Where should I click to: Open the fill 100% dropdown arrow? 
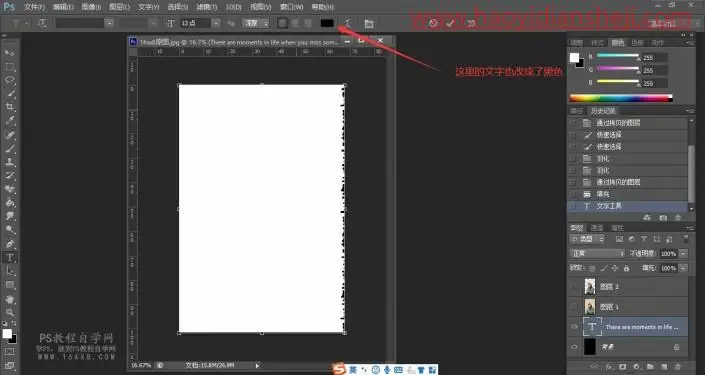[x=683, y=268]
